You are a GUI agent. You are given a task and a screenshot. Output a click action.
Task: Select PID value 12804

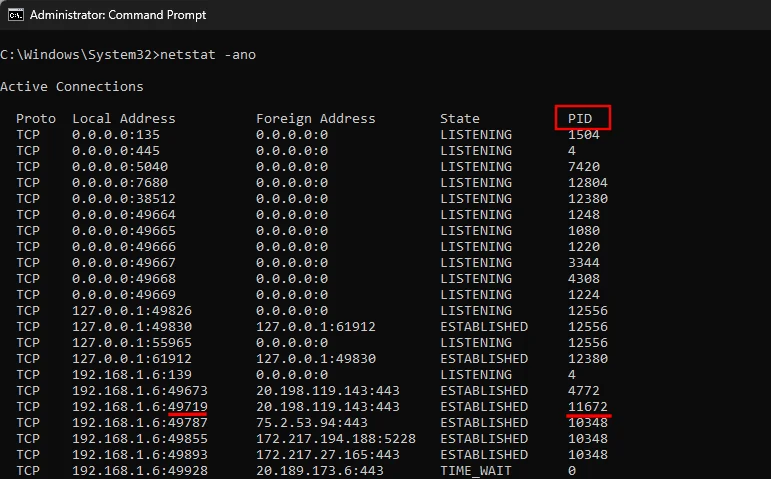(x=588, y=182)
